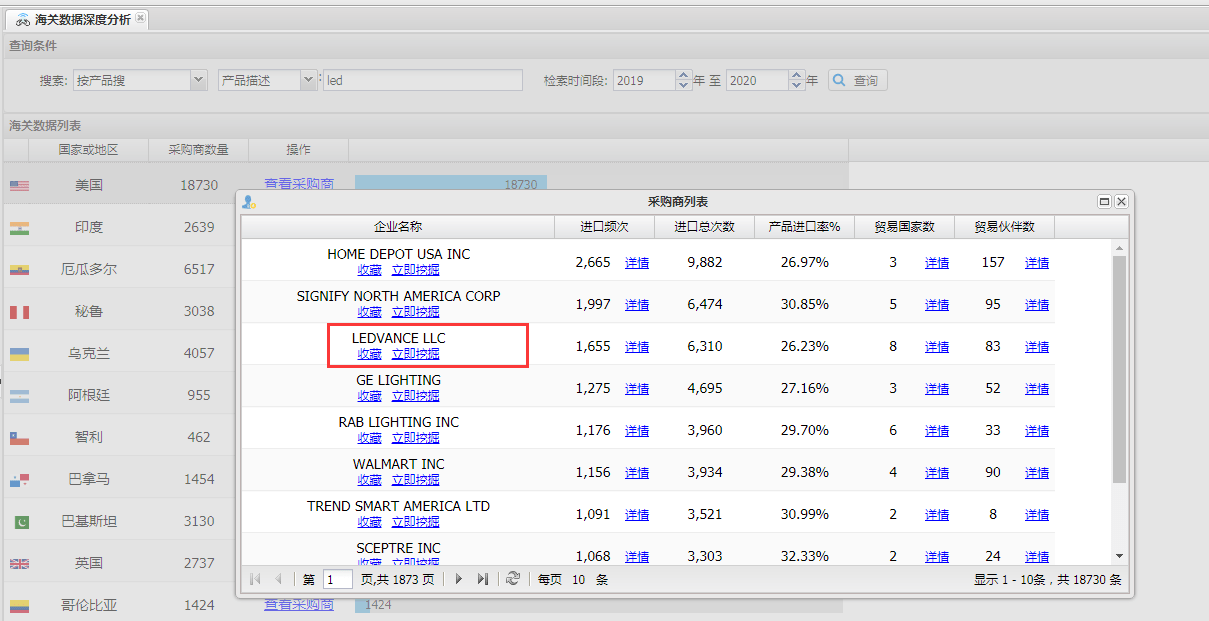
Task: Sort by the 进口频次 column header
Action: point(604,227)
